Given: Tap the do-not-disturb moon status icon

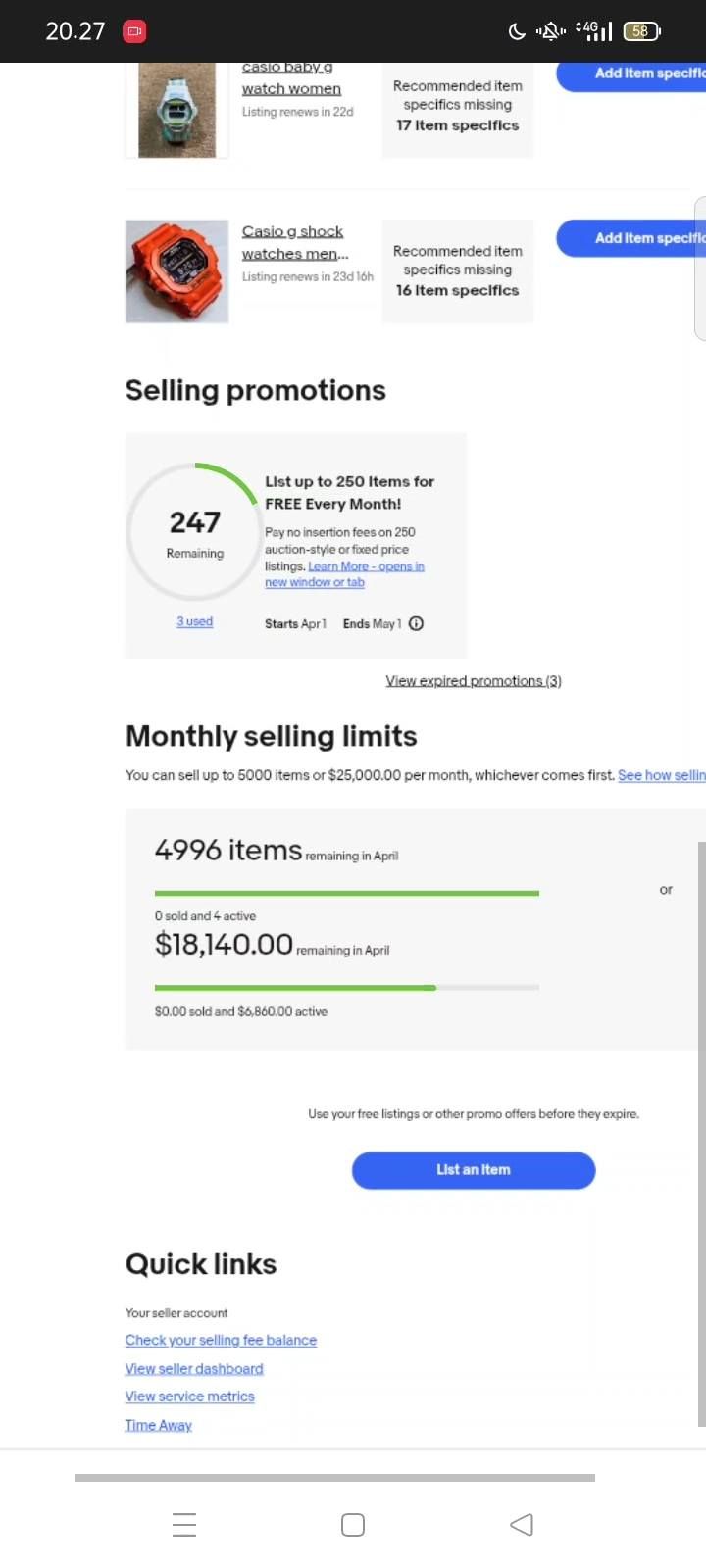Looking at the screenshot, I should pos(517,31).
